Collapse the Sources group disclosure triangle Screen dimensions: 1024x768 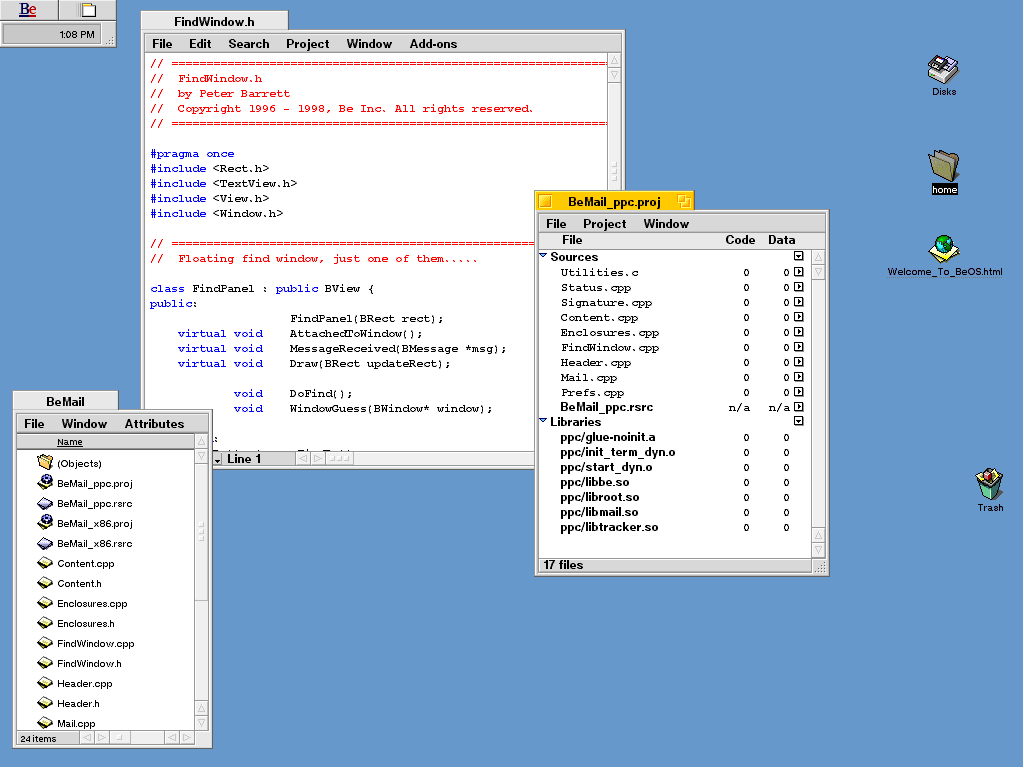tap(543, 256)
